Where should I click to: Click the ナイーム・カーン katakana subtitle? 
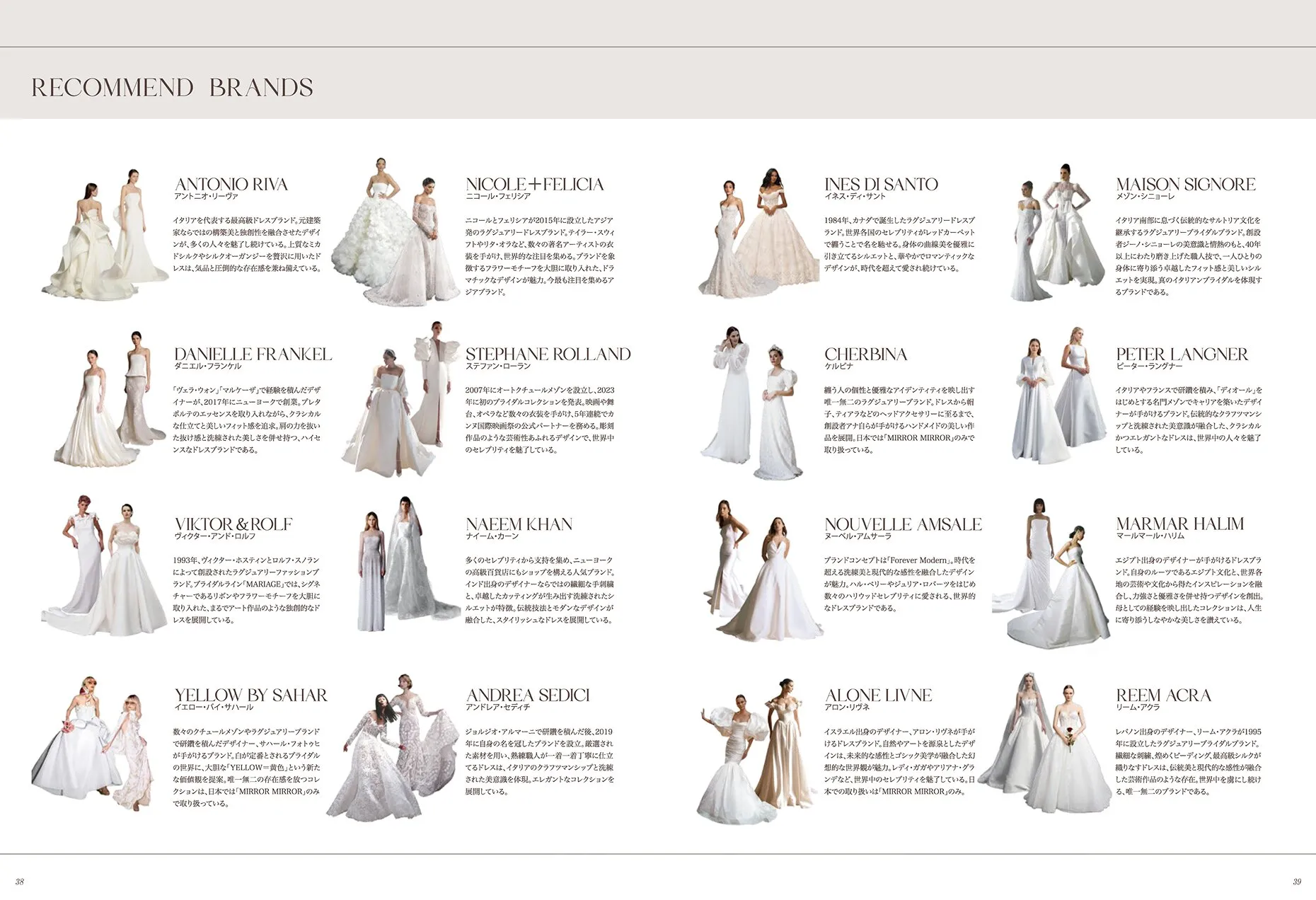pos(492,536)
